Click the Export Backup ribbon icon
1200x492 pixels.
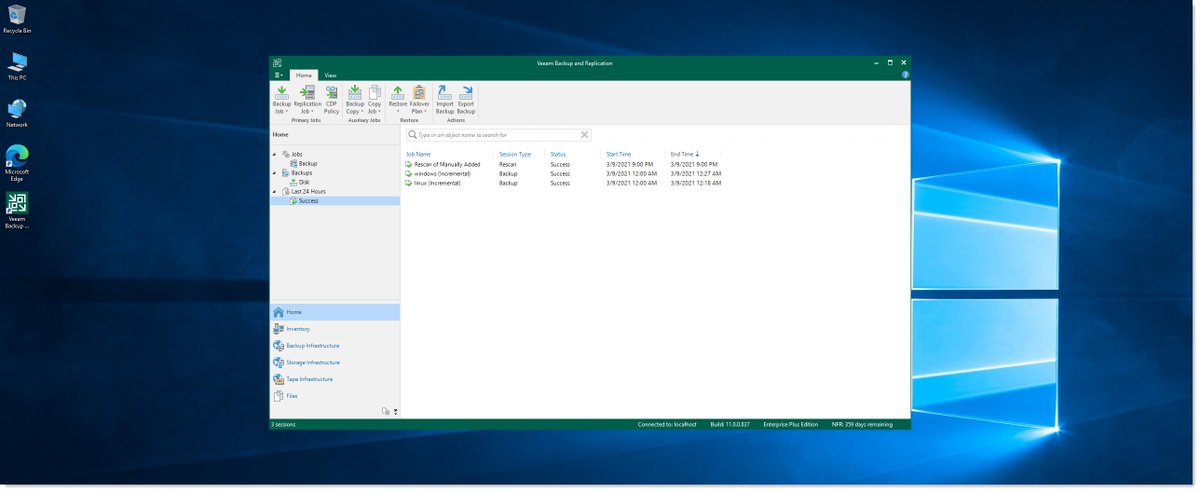(466, 100)
